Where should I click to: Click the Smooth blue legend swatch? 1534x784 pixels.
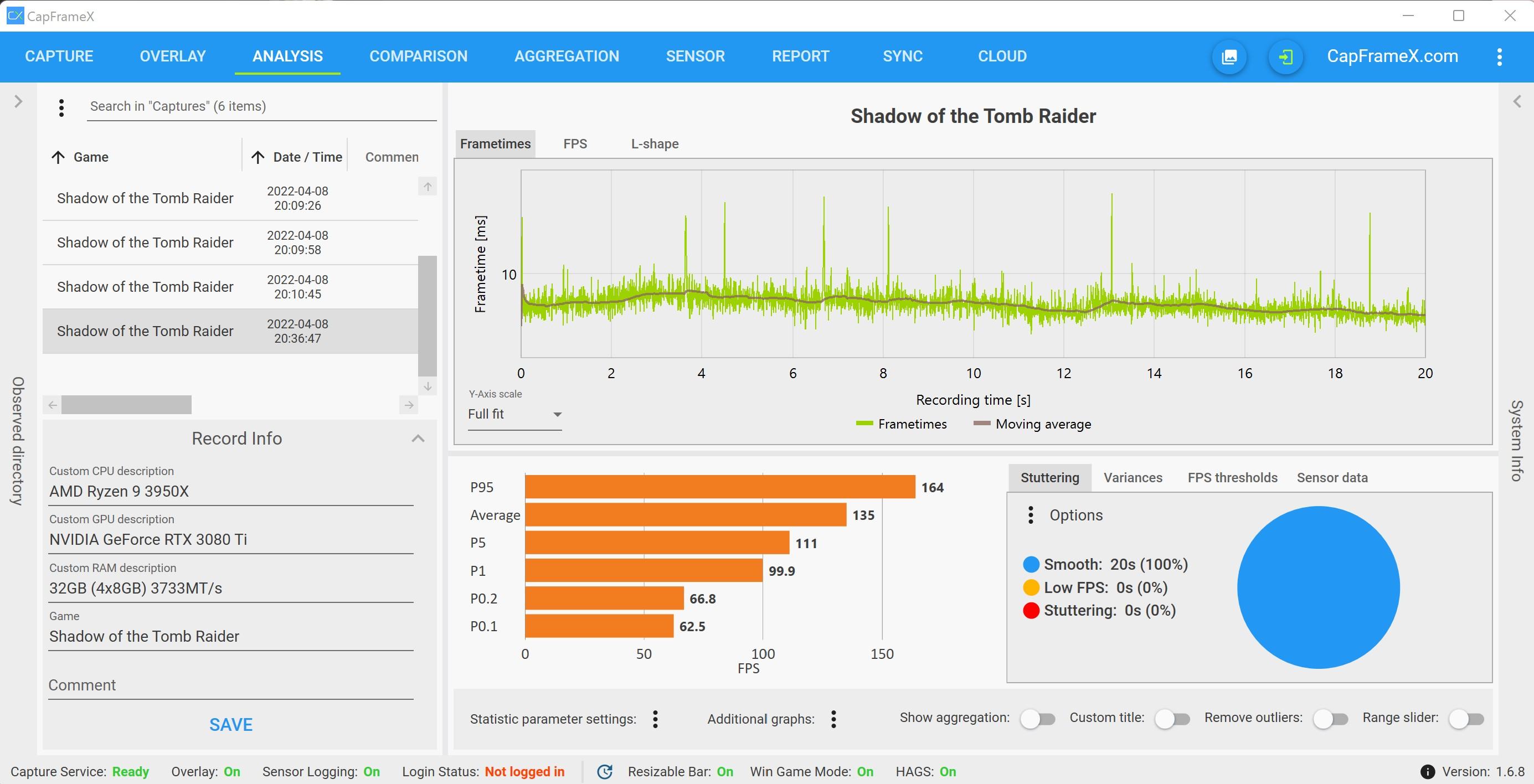pos(1031,564)
